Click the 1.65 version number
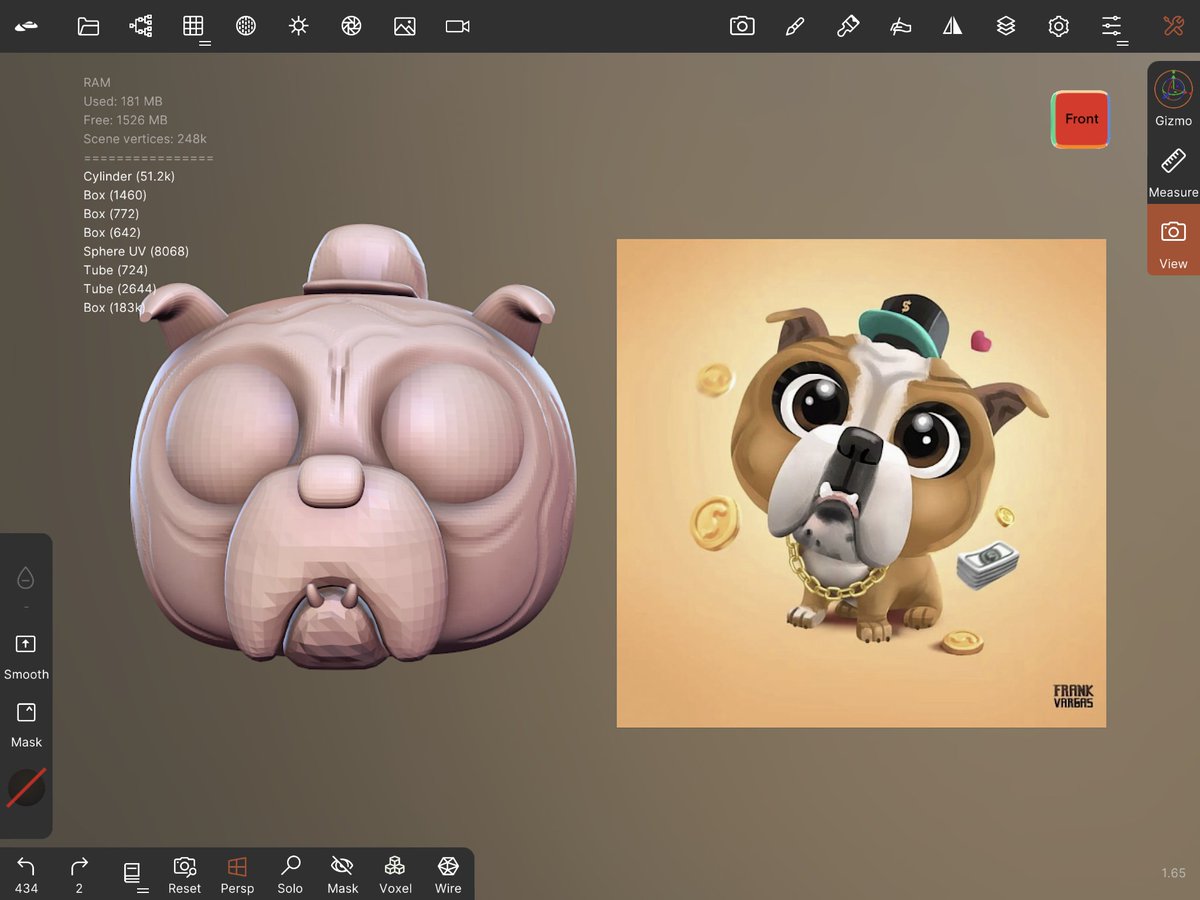1200x900 pixels. (1173, 873)
